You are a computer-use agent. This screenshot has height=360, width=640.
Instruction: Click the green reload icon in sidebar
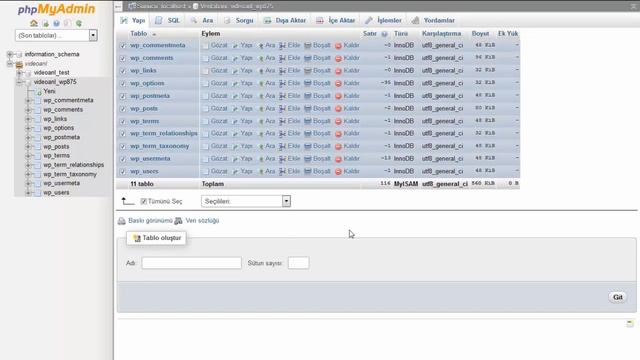coord(79,24)
